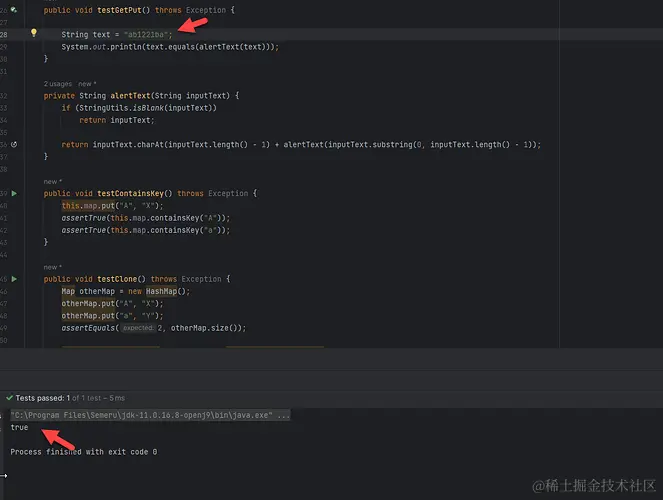Click the run-test gutter icon beside testGetPut

point(14,10)
